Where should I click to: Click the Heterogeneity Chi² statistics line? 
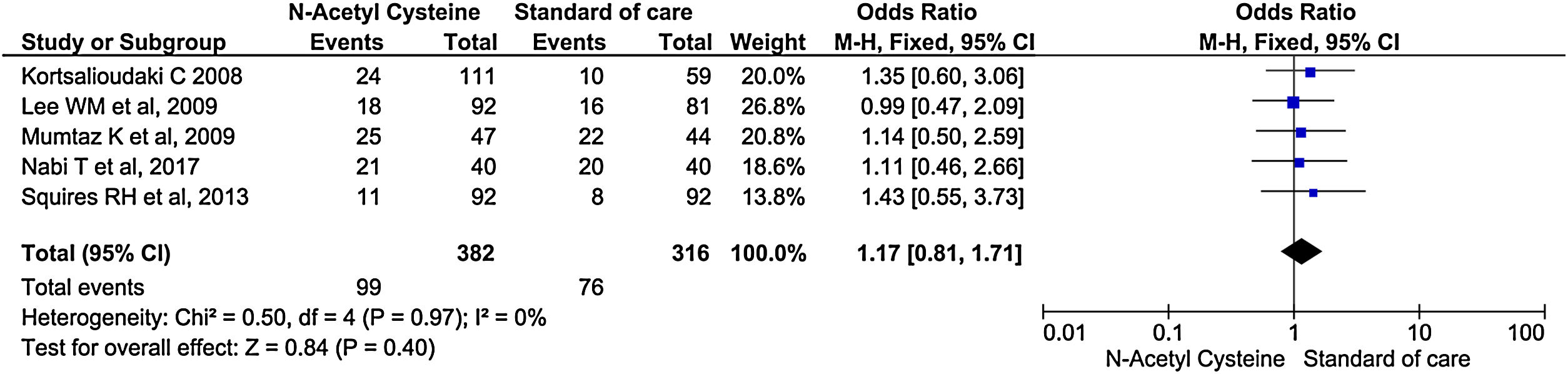[x=284, y=318]
